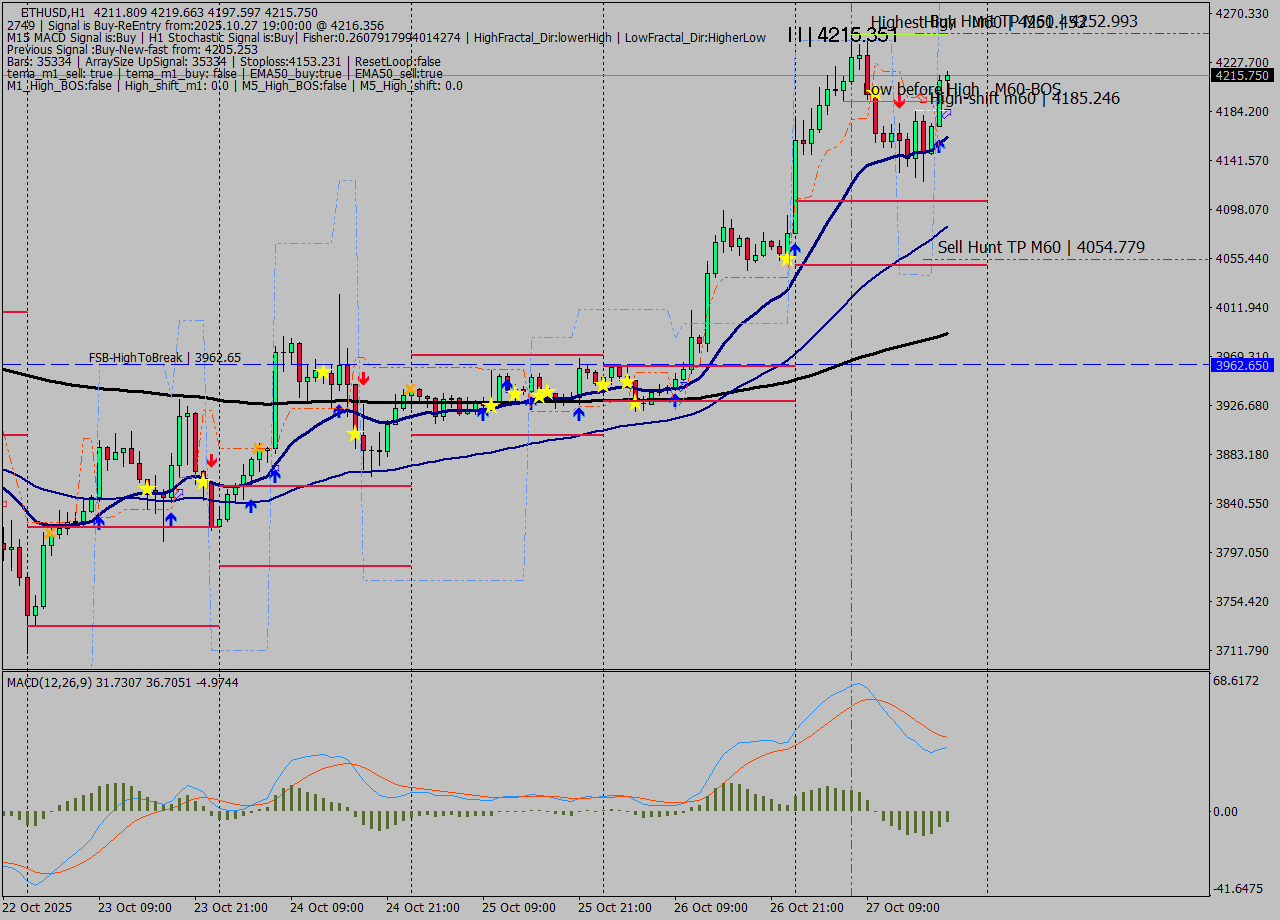This screenshot has width=1280, height=920.
Task: Click the Sell Hunt TP M60 | 4054.779 label
Action: pos(1040,247)
